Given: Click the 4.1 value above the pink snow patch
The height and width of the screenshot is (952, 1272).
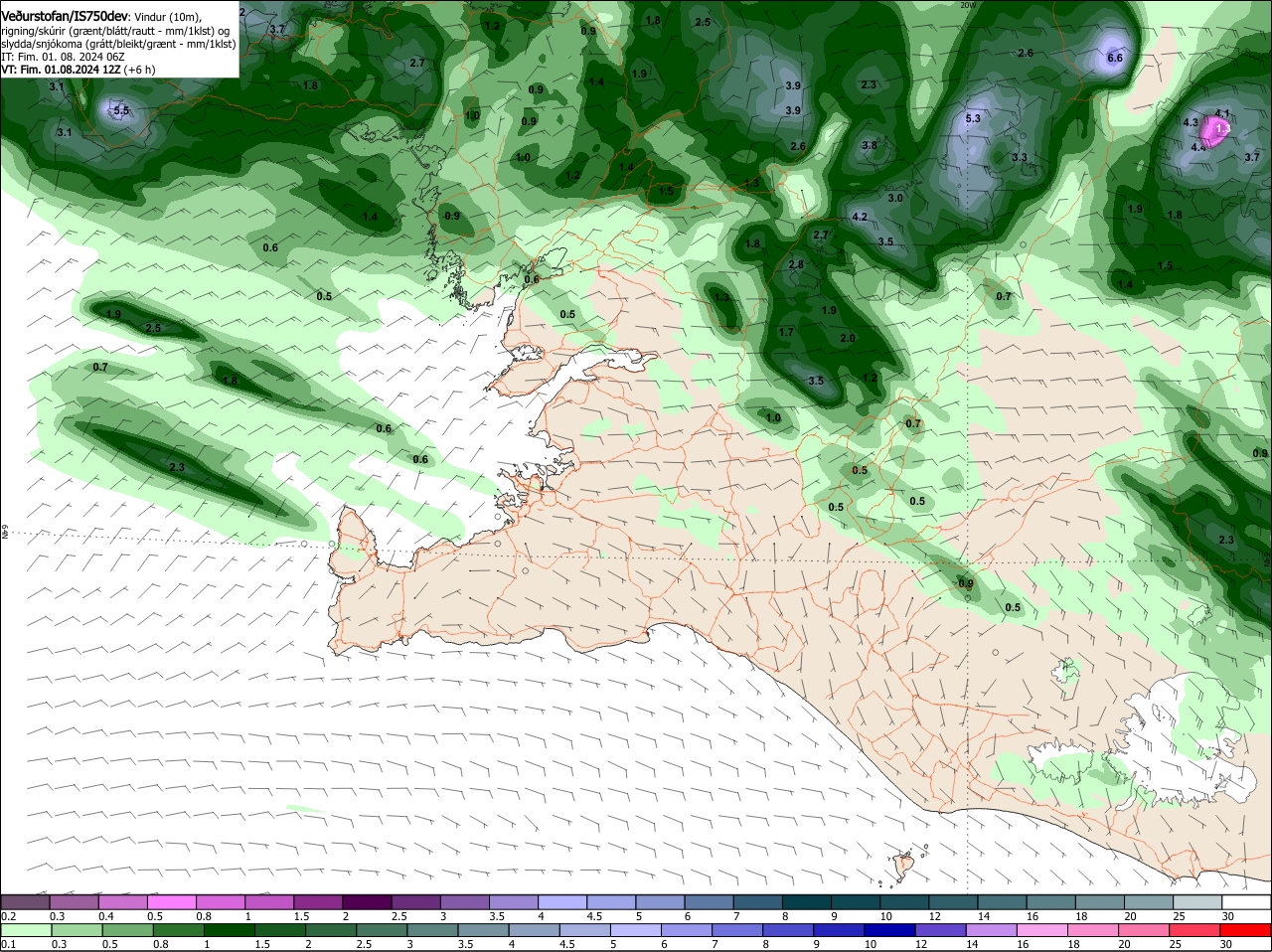Looking at the screenshot, I should [x=1223, y=113].
